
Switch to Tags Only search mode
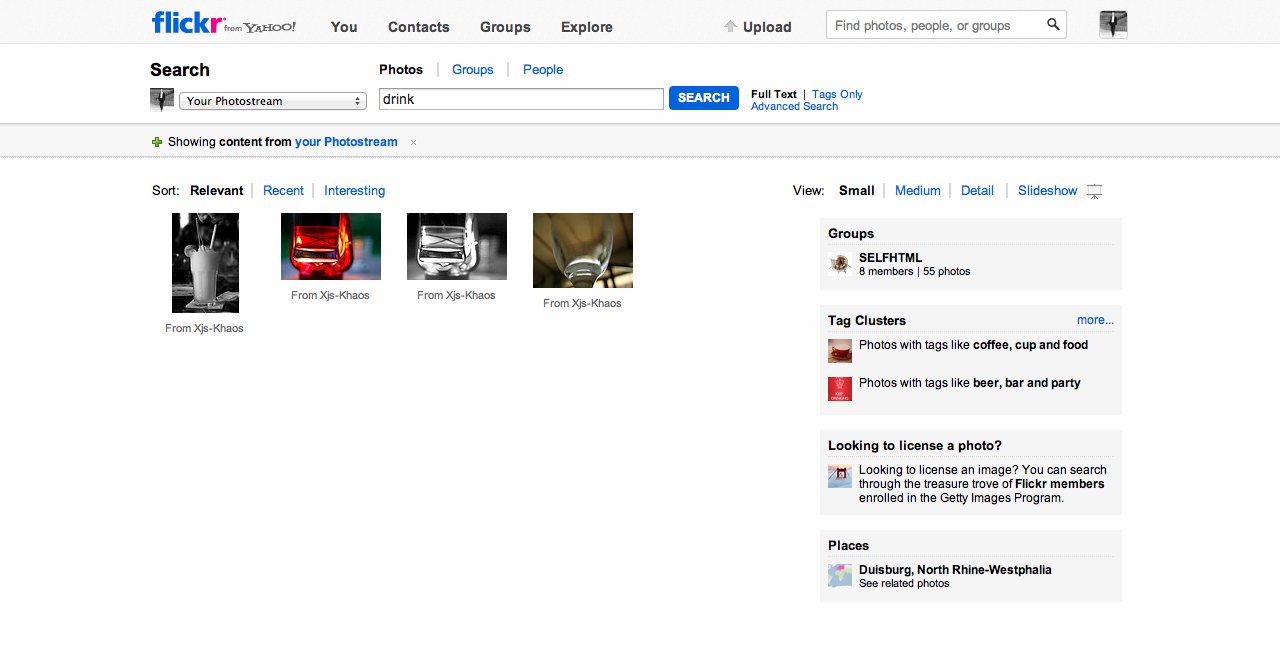pyautogui.click(x=837, y=94)
